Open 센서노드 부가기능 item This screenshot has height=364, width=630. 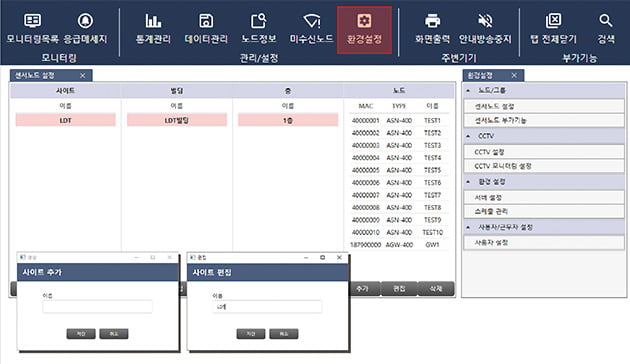544,120
